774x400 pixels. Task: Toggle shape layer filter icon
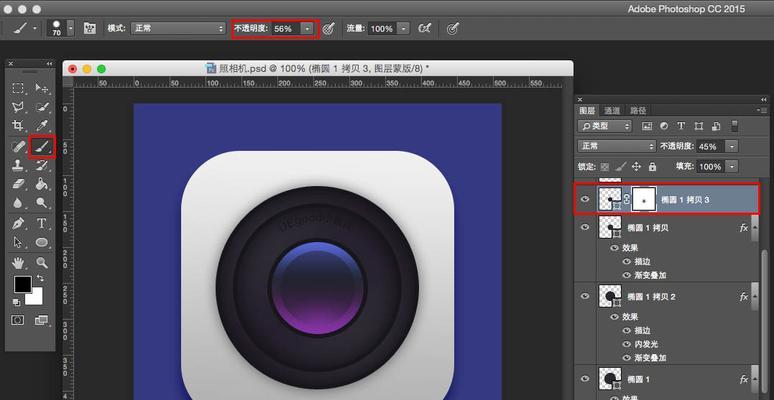coord(698,126)
